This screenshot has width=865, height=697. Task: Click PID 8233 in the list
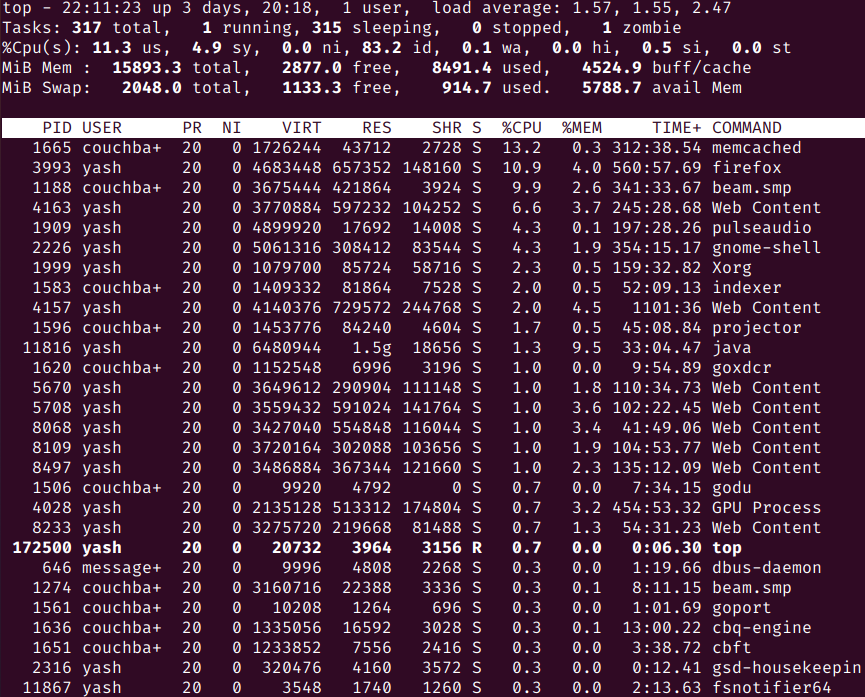pyautogui.click(x=52, y=528)
